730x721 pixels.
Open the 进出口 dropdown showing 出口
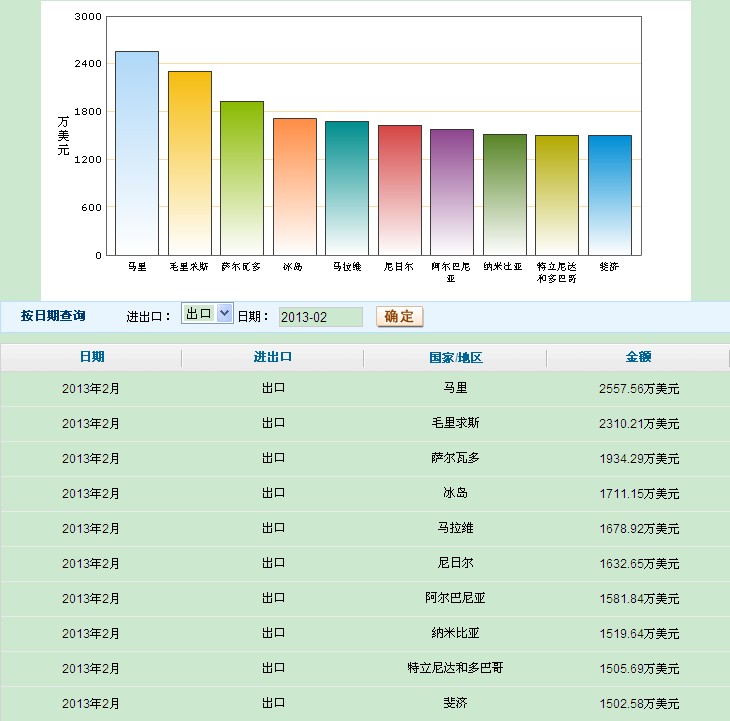pyautogui.click(x=207, y=313)
